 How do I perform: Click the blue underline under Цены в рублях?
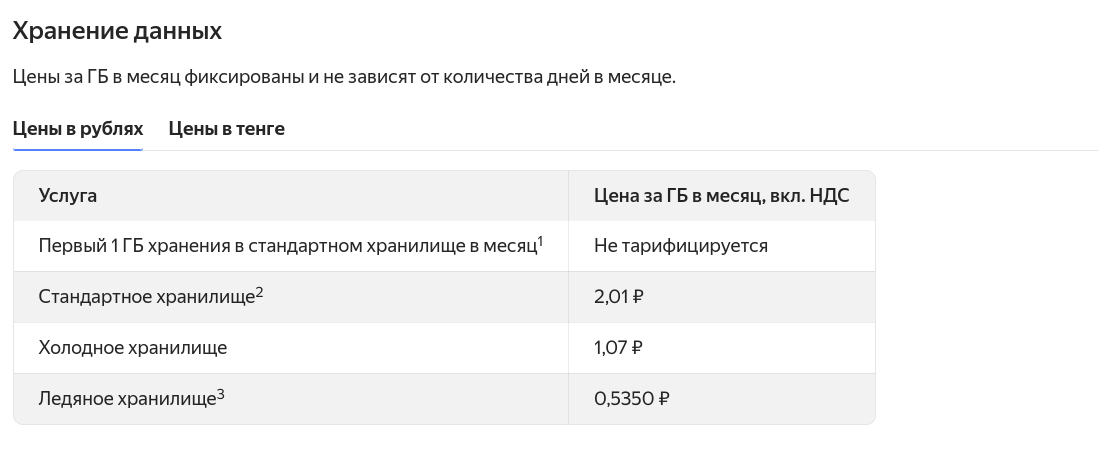(x=77, y=149)
